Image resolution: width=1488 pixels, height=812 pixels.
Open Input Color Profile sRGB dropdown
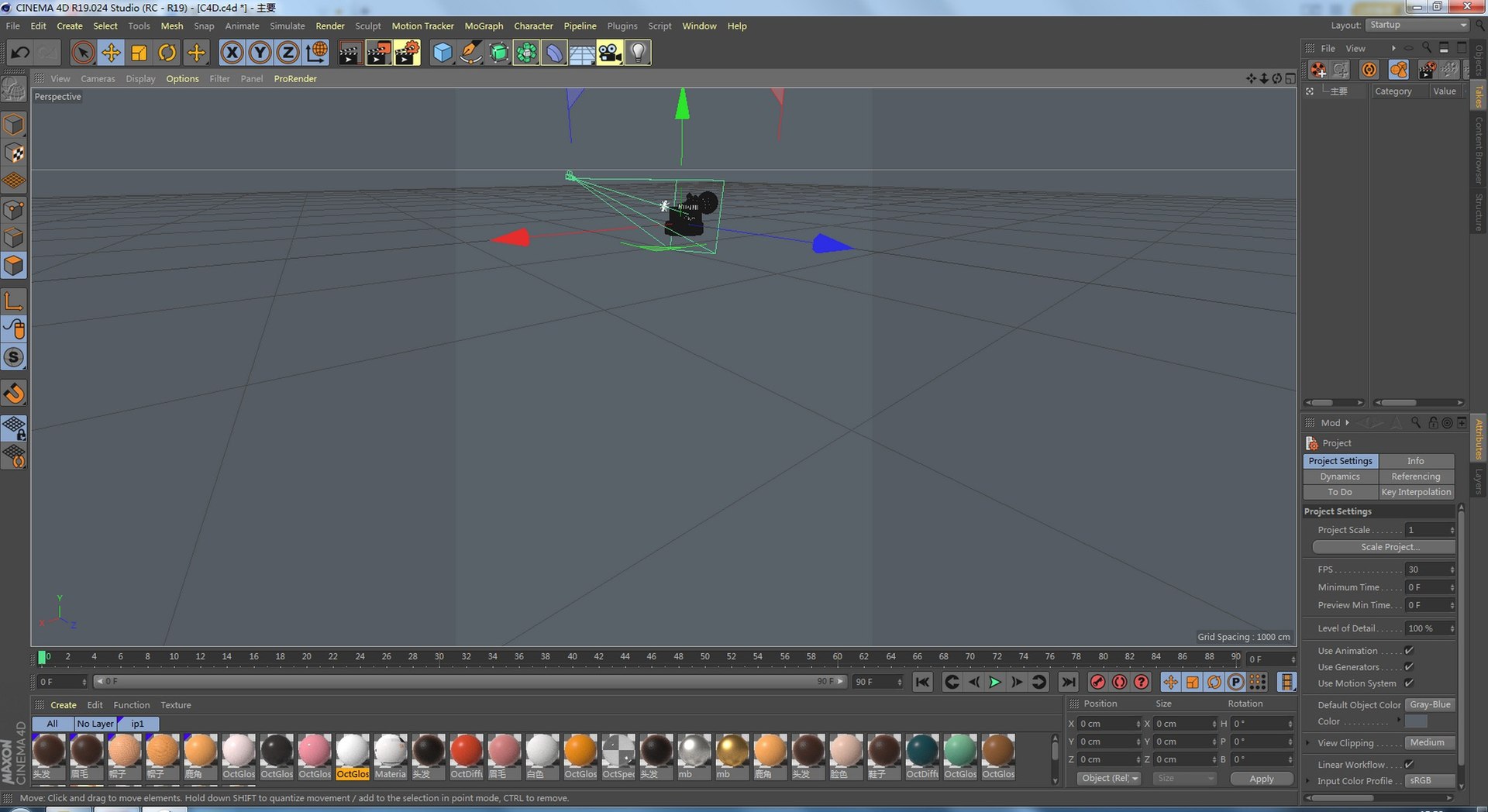(1431, 781)
